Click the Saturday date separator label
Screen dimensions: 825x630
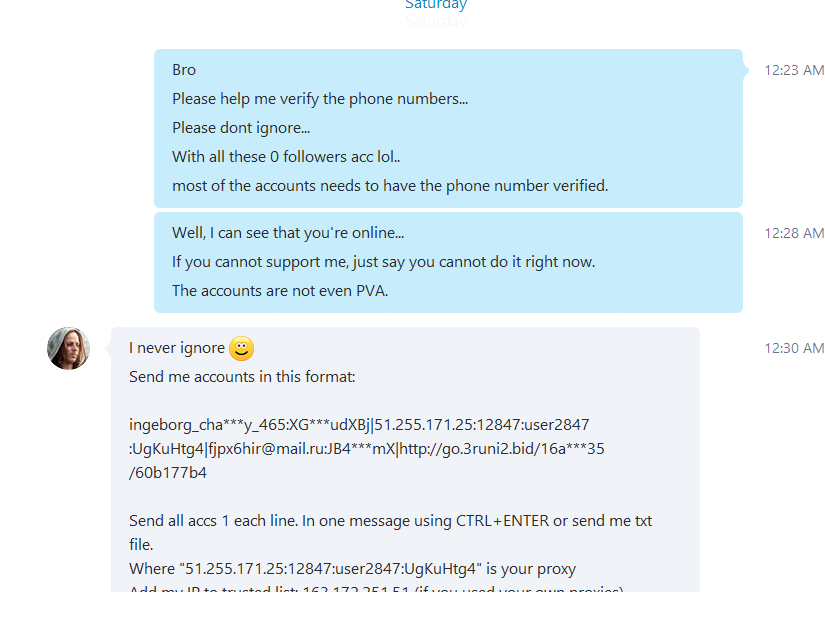pyautogui.click(x=436, y=5)
